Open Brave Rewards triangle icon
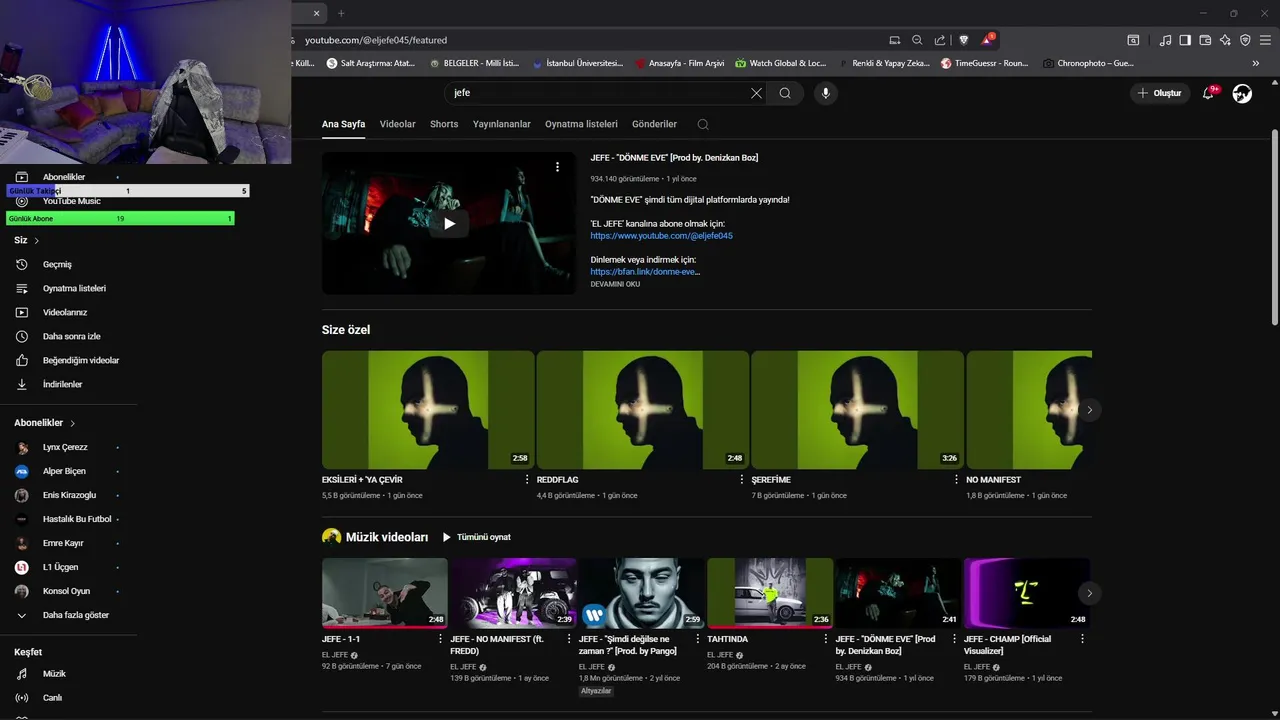This screenshot has height=720, width=1280. [x=987, y=40]
